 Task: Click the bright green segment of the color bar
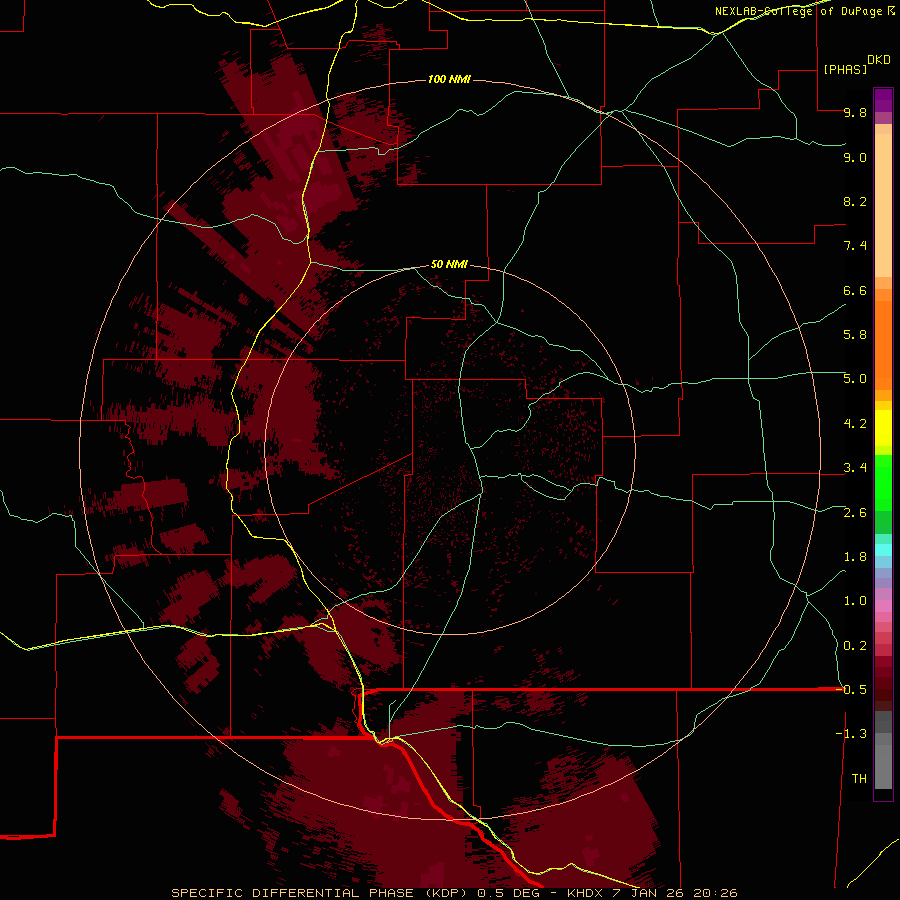(x=883, y=483)
